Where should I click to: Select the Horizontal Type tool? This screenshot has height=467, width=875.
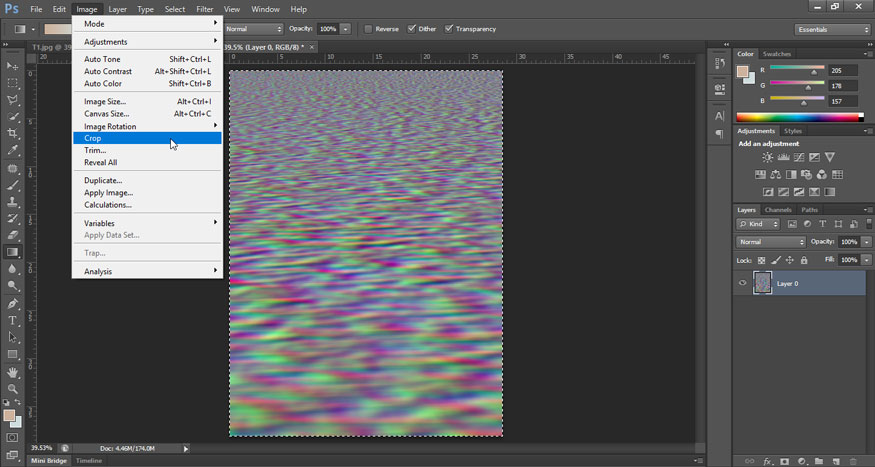pos(13,321)
